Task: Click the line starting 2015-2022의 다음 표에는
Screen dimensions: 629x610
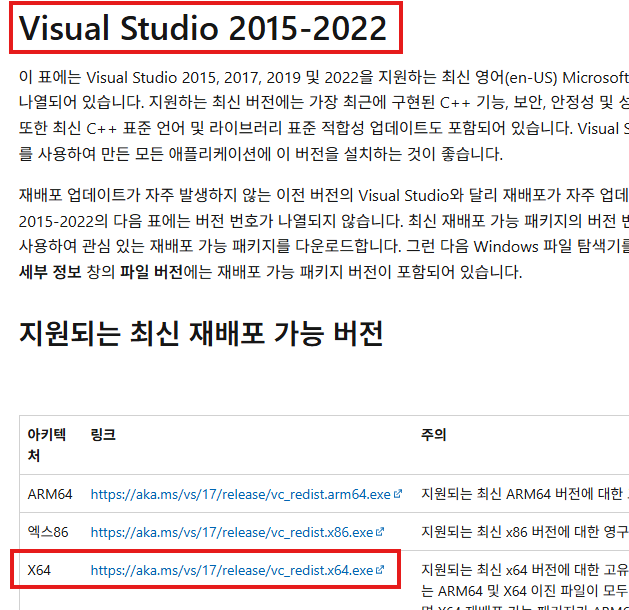Action: coord(324,221)
